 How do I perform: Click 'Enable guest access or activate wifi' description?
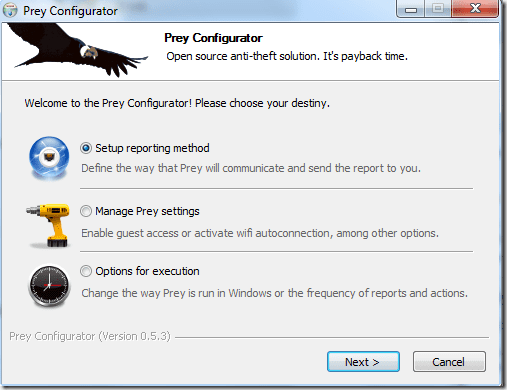[x=260, y=233]
